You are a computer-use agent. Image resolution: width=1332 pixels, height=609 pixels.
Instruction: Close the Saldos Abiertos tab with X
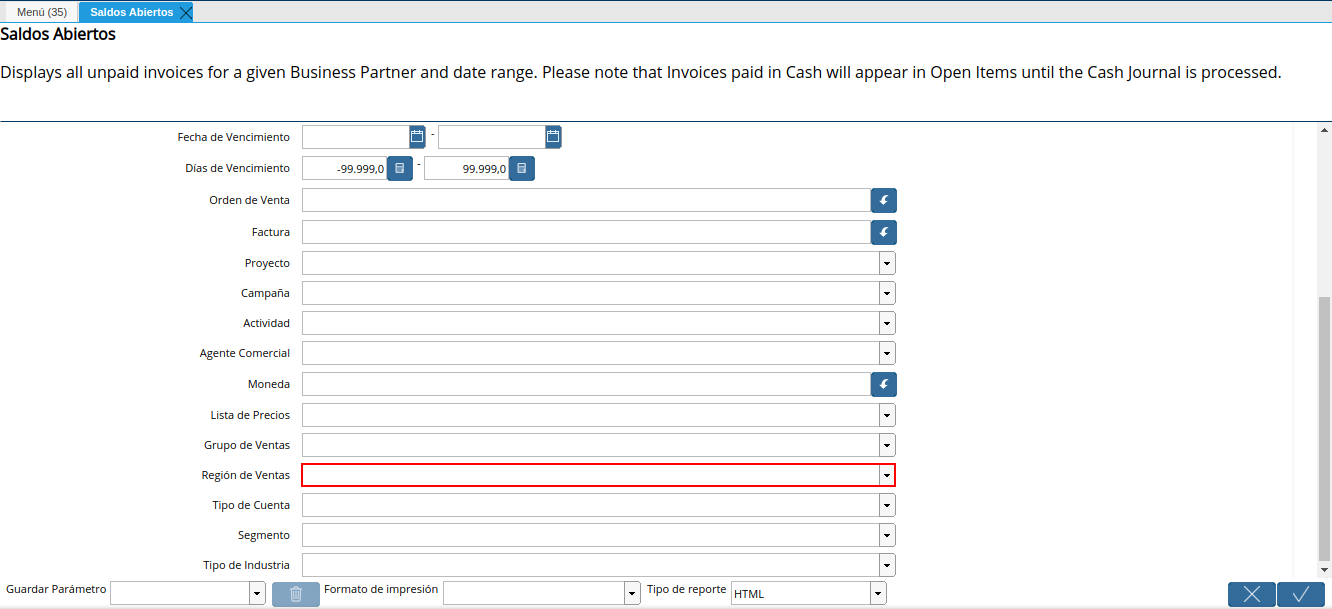click(x=185, y=12)
